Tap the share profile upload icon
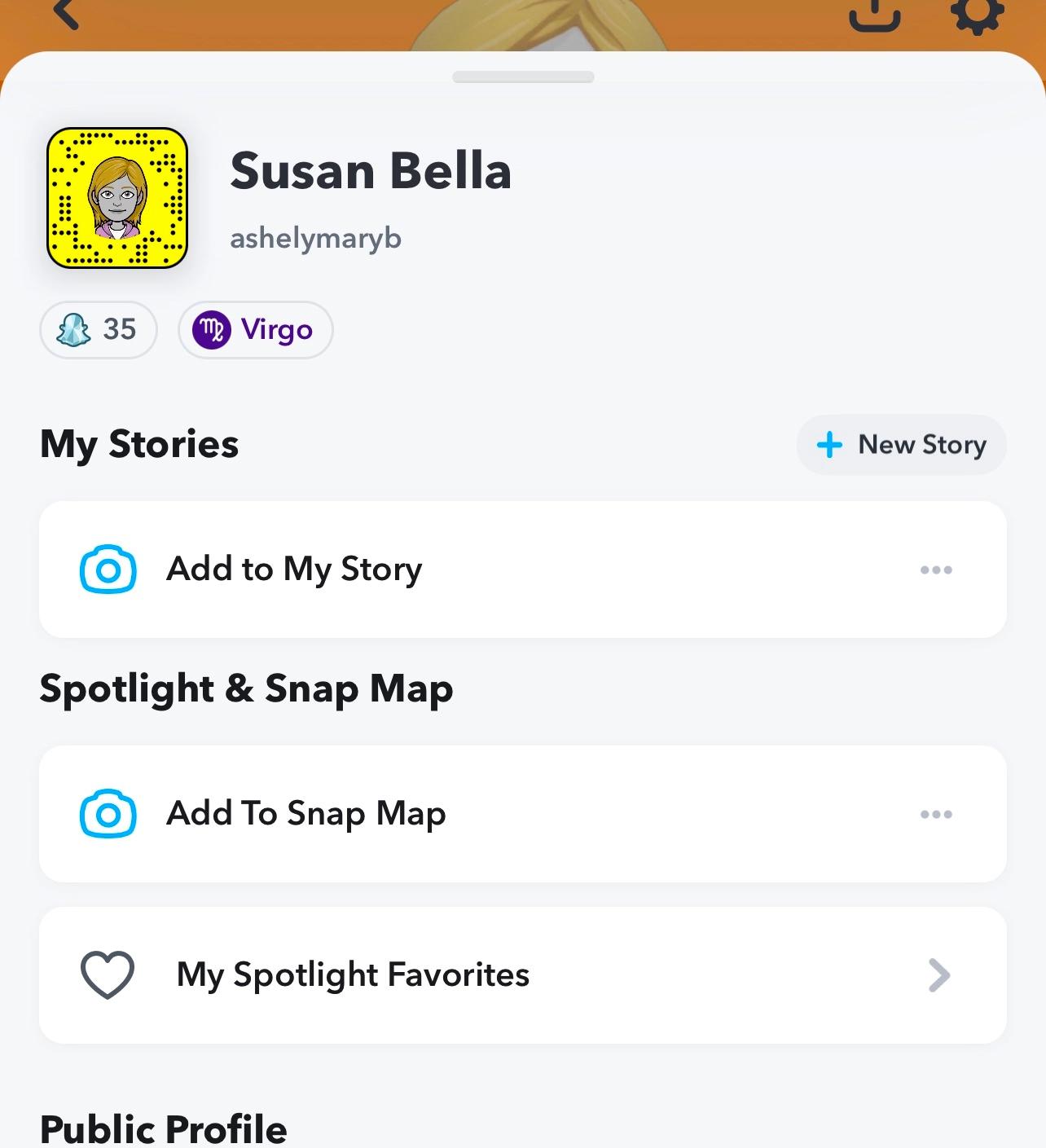Screen dimensions: 1046x1148 click(875, 15)
